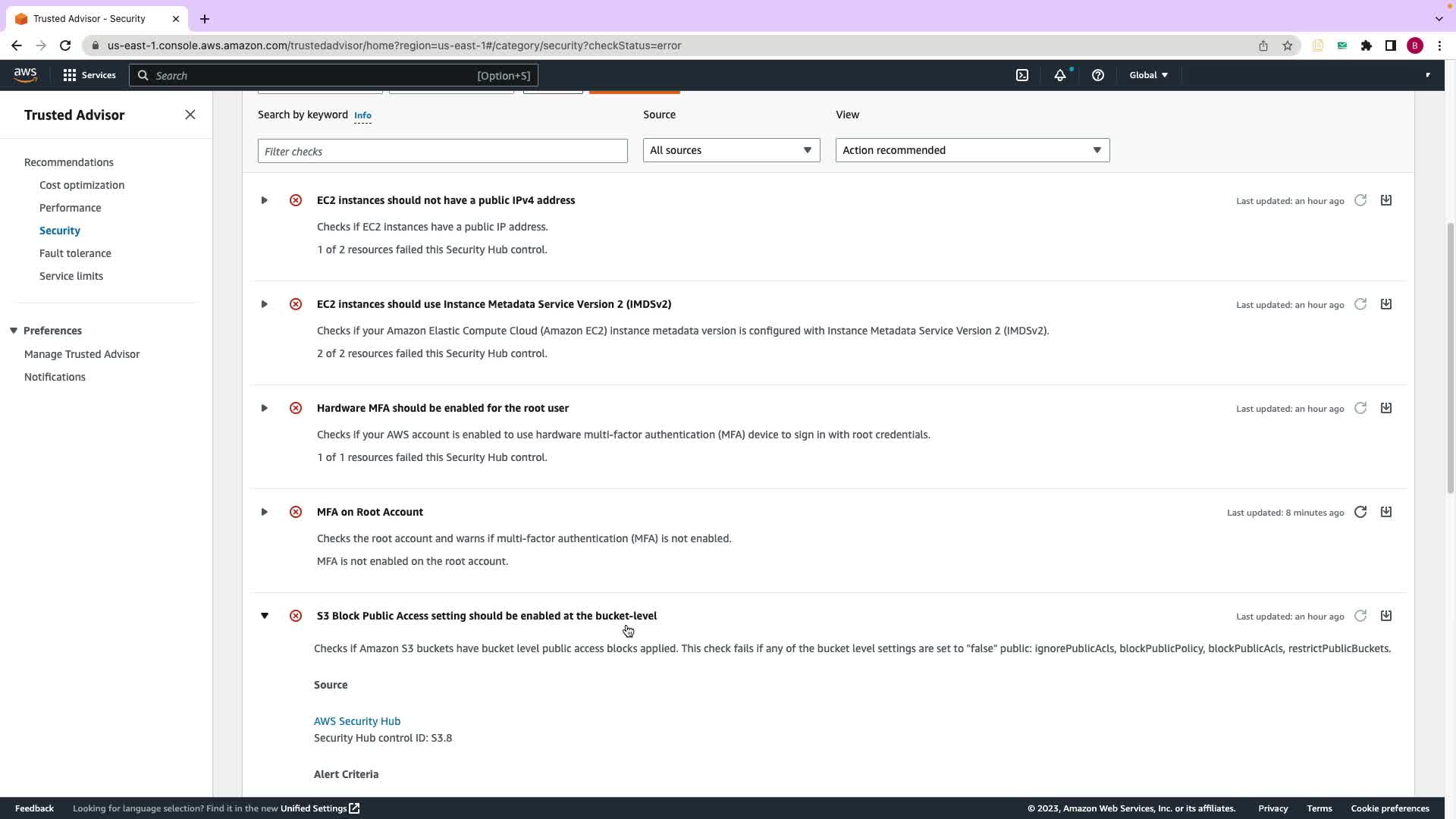Open the AWS help question mark icon
1456x819 pixels.
tap(1097, 75)
